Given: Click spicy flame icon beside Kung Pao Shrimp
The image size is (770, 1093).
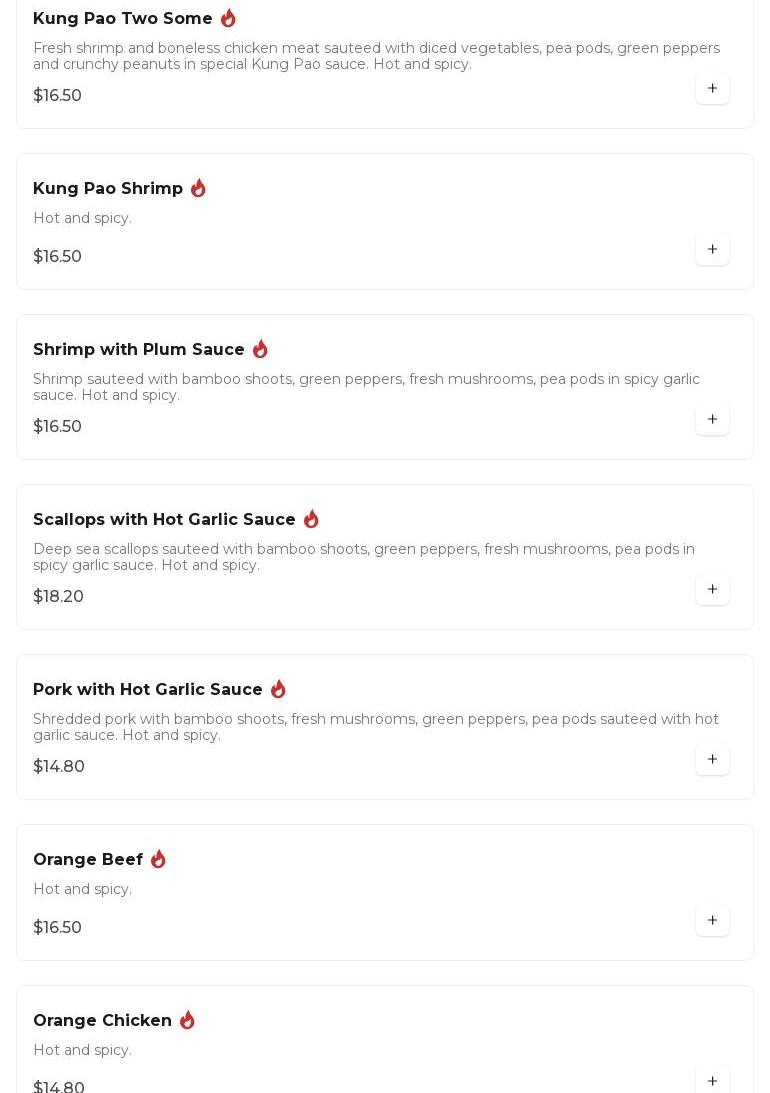Looking at the screenshot, I should [198, 188].
